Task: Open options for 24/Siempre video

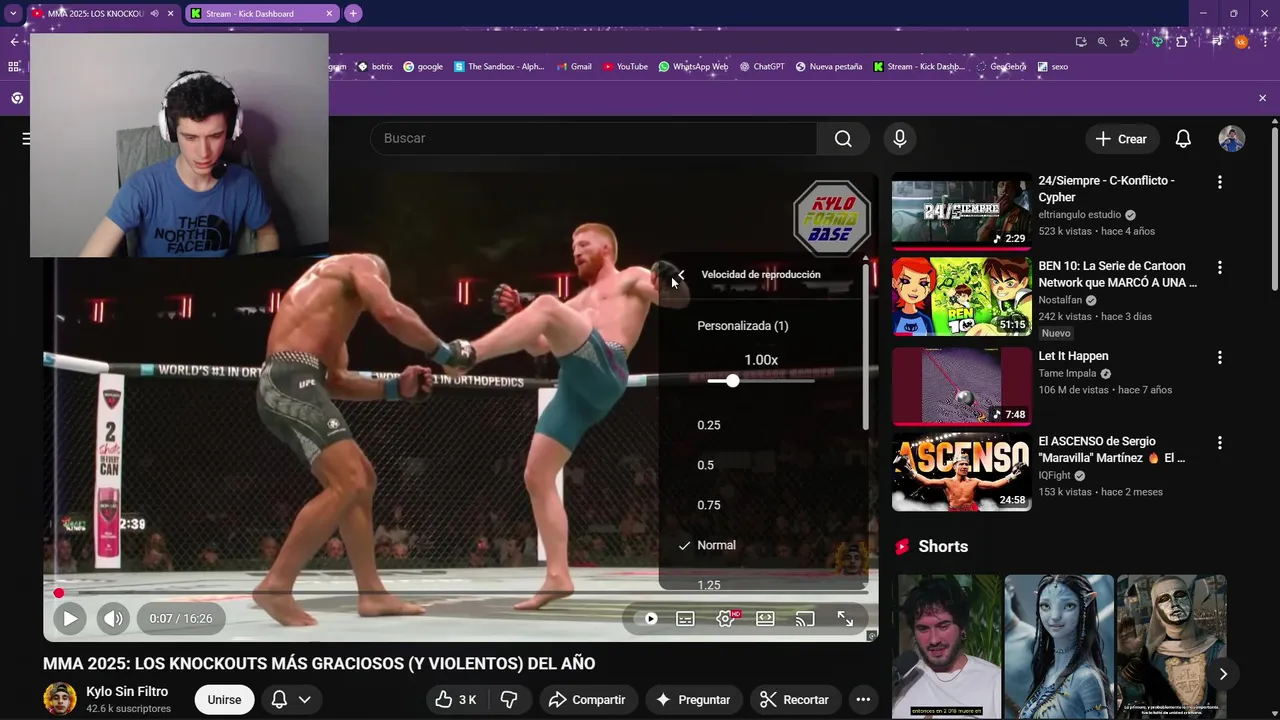Action: pos(1219,182)
